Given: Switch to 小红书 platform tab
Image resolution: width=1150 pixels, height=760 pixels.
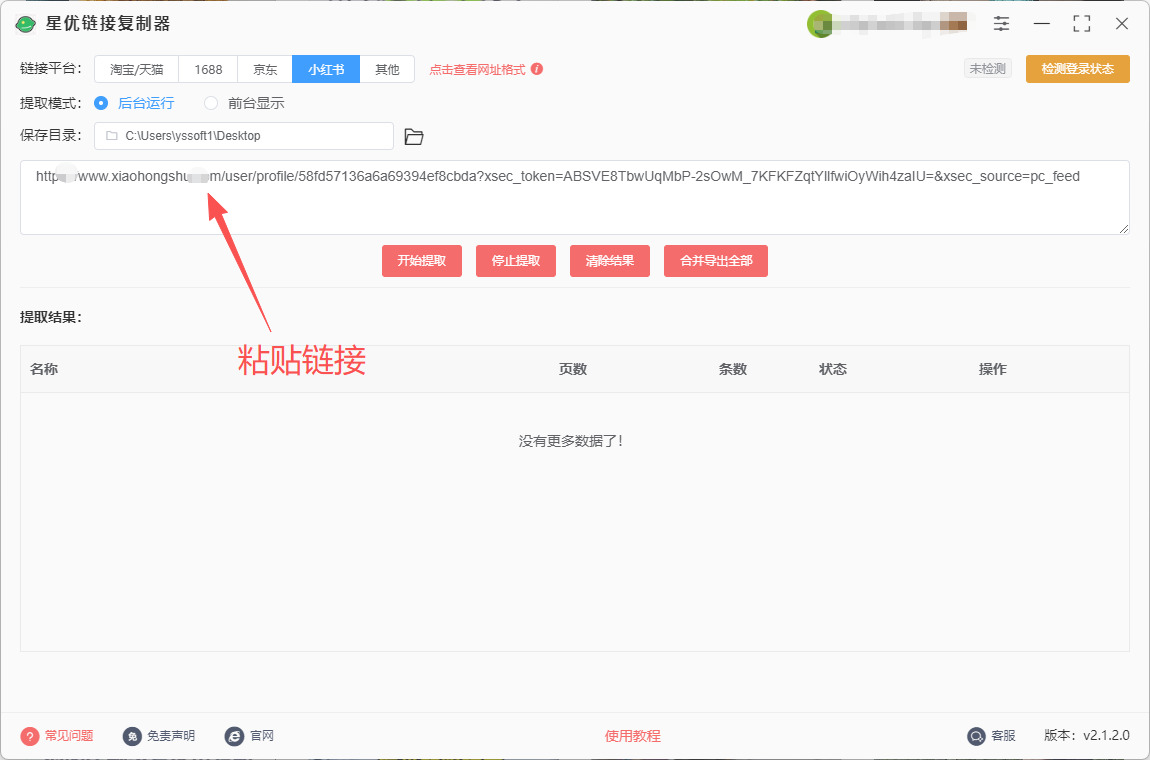Looking at the screenshot, I should tap(326, 70).
